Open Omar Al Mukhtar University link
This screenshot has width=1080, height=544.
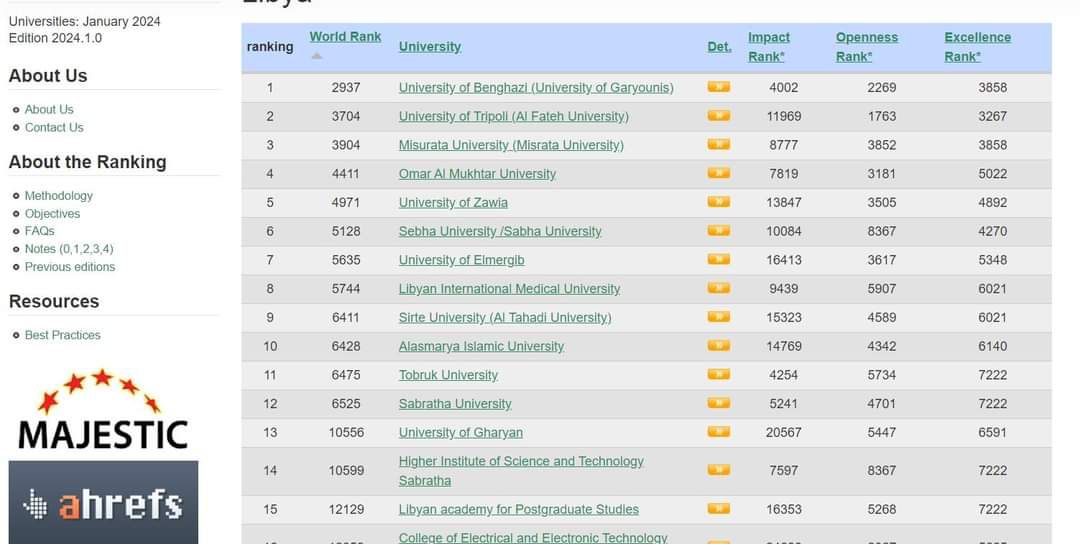tap(477, 174)
